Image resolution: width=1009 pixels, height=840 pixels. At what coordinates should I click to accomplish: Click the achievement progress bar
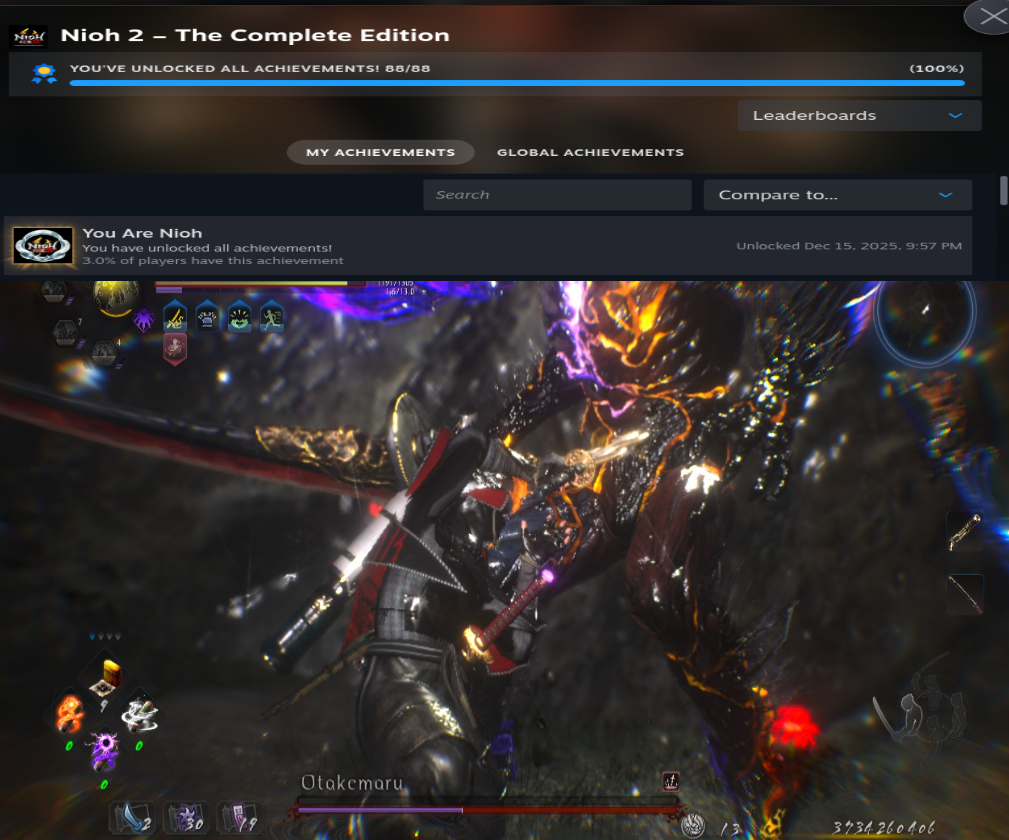click(x=517, y=83)
